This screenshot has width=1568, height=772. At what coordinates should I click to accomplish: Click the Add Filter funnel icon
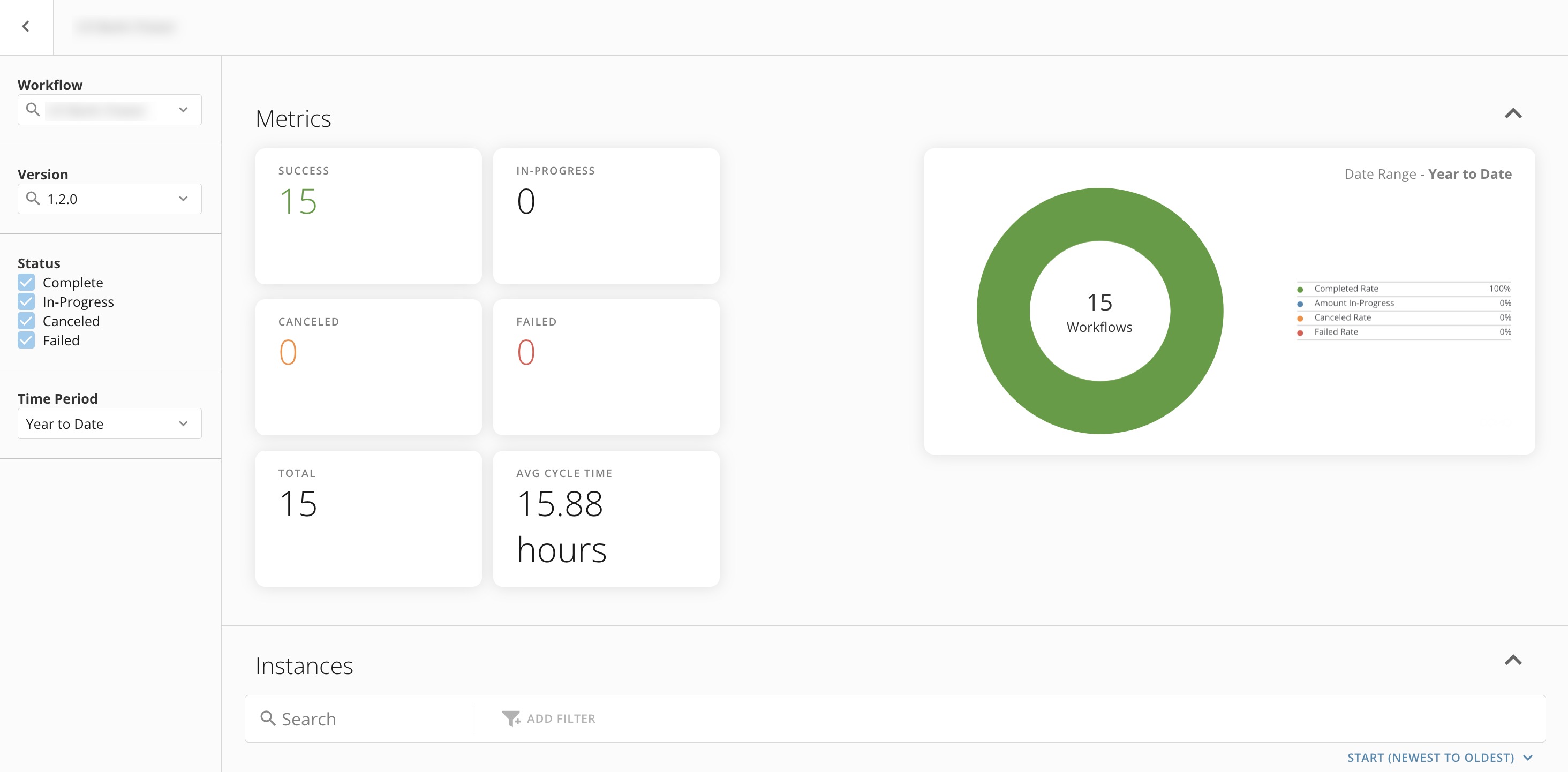tap(510, 718)
